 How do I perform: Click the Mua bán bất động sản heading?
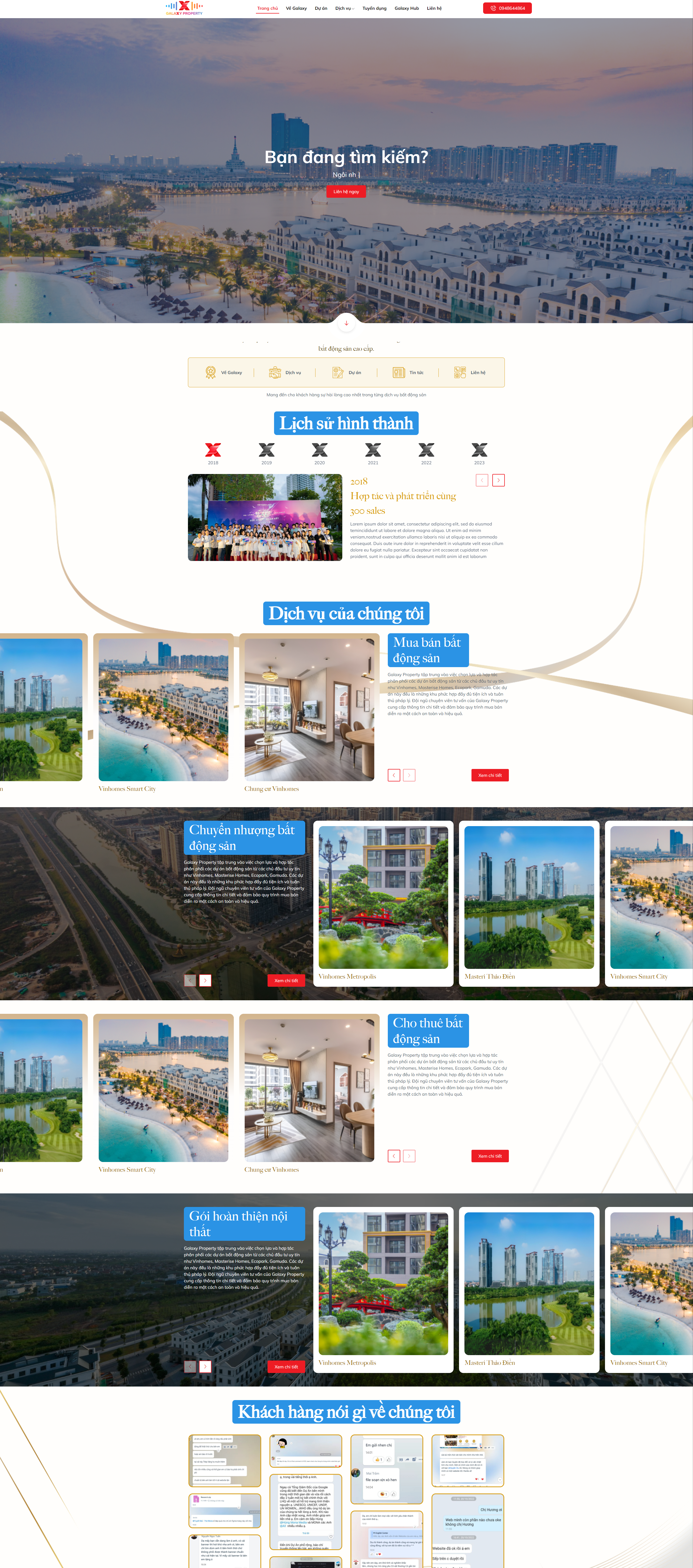click(428, 650)
